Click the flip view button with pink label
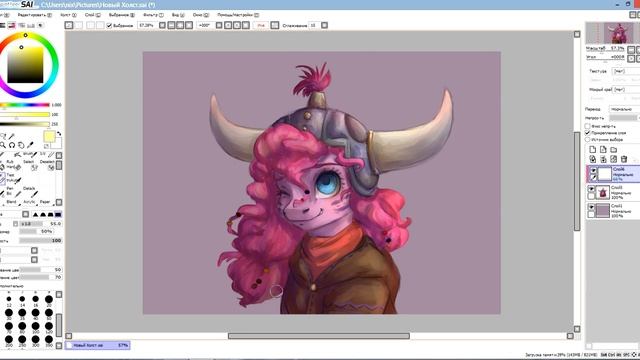Image resolution: width=640 pixels, height=360 pixels. pyautogui.click(x=261, y=25)
